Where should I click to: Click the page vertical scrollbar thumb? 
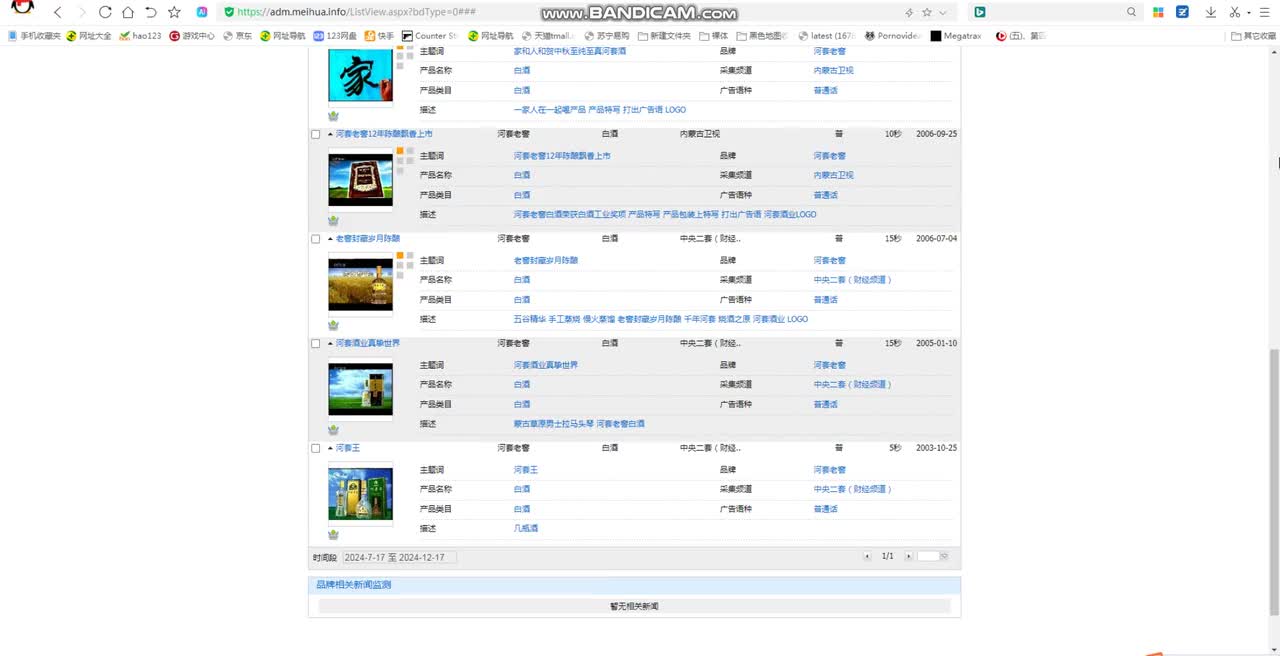(x=1274, y=480)
